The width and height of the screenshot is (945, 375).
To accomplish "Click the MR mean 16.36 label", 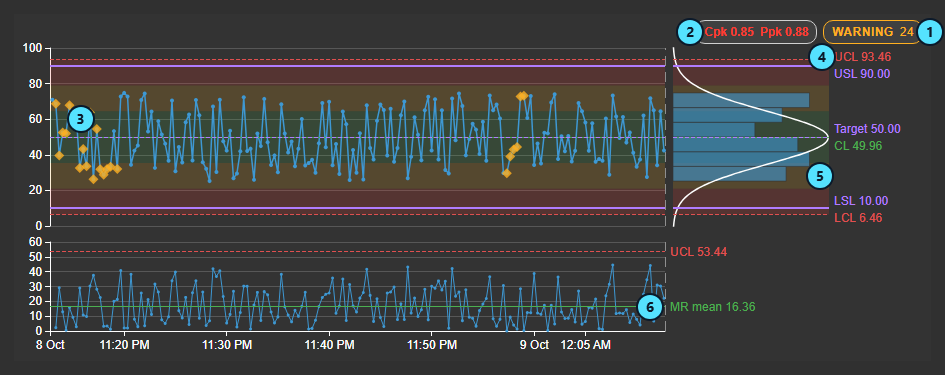I will [712, 307].
